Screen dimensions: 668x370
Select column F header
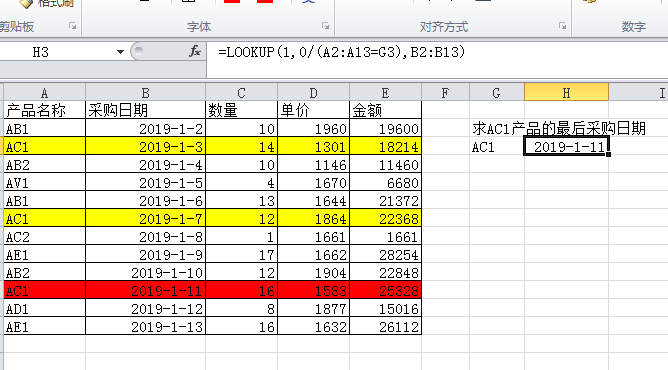point(445,93)
